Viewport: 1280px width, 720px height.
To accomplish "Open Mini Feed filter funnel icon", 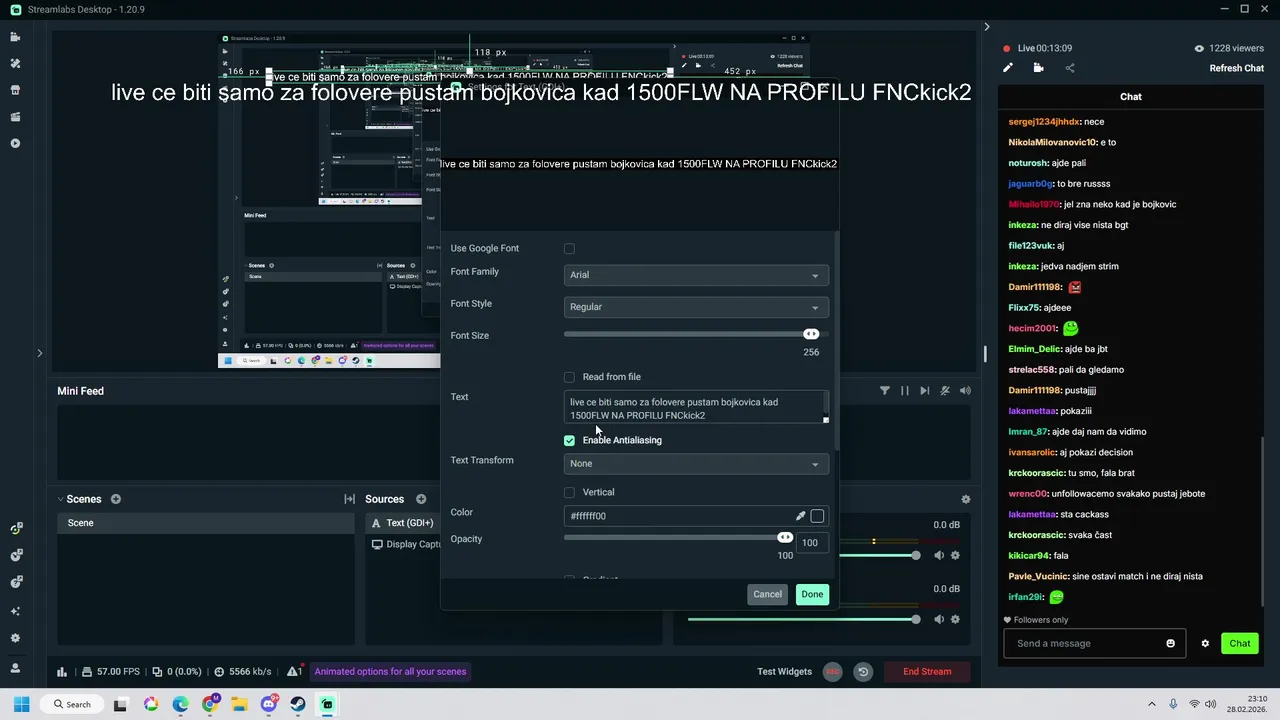I will [885, 391].
